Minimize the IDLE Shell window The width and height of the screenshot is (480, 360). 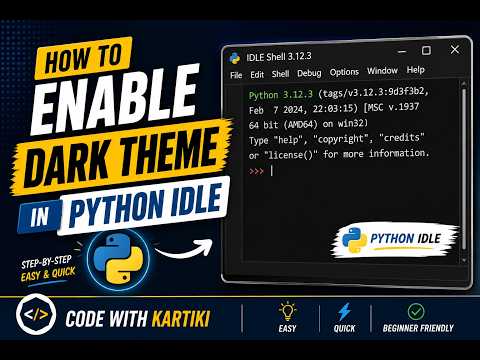pos(402,52)
